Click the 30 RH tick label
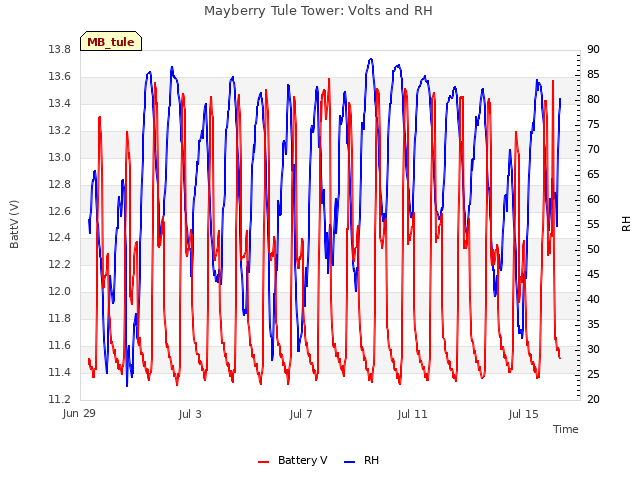Viewport: 640px width, 480px height. [593, 349]
